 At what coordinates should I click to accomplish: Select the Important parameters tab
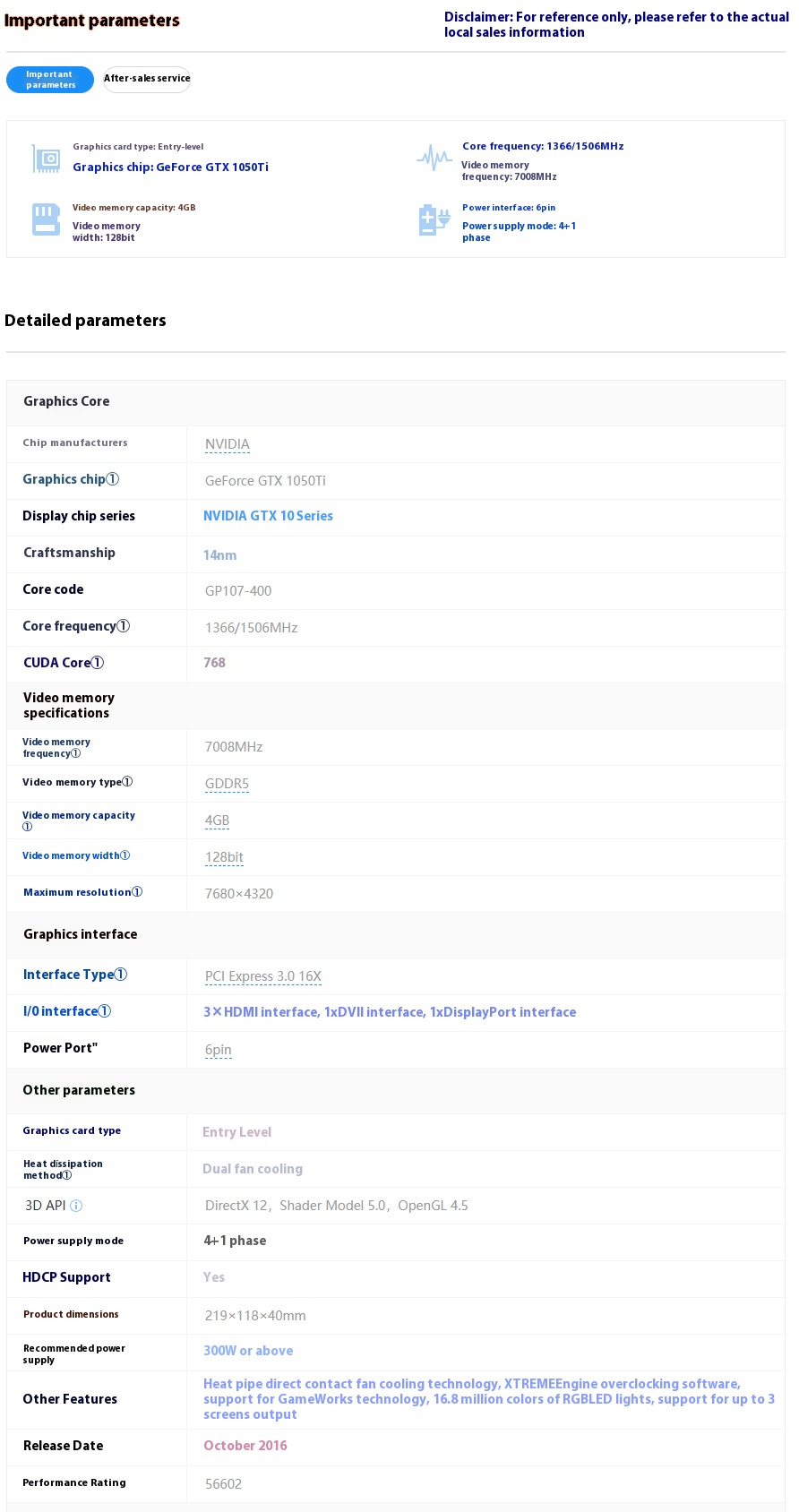pyautogui.click(x=50, y=80)
